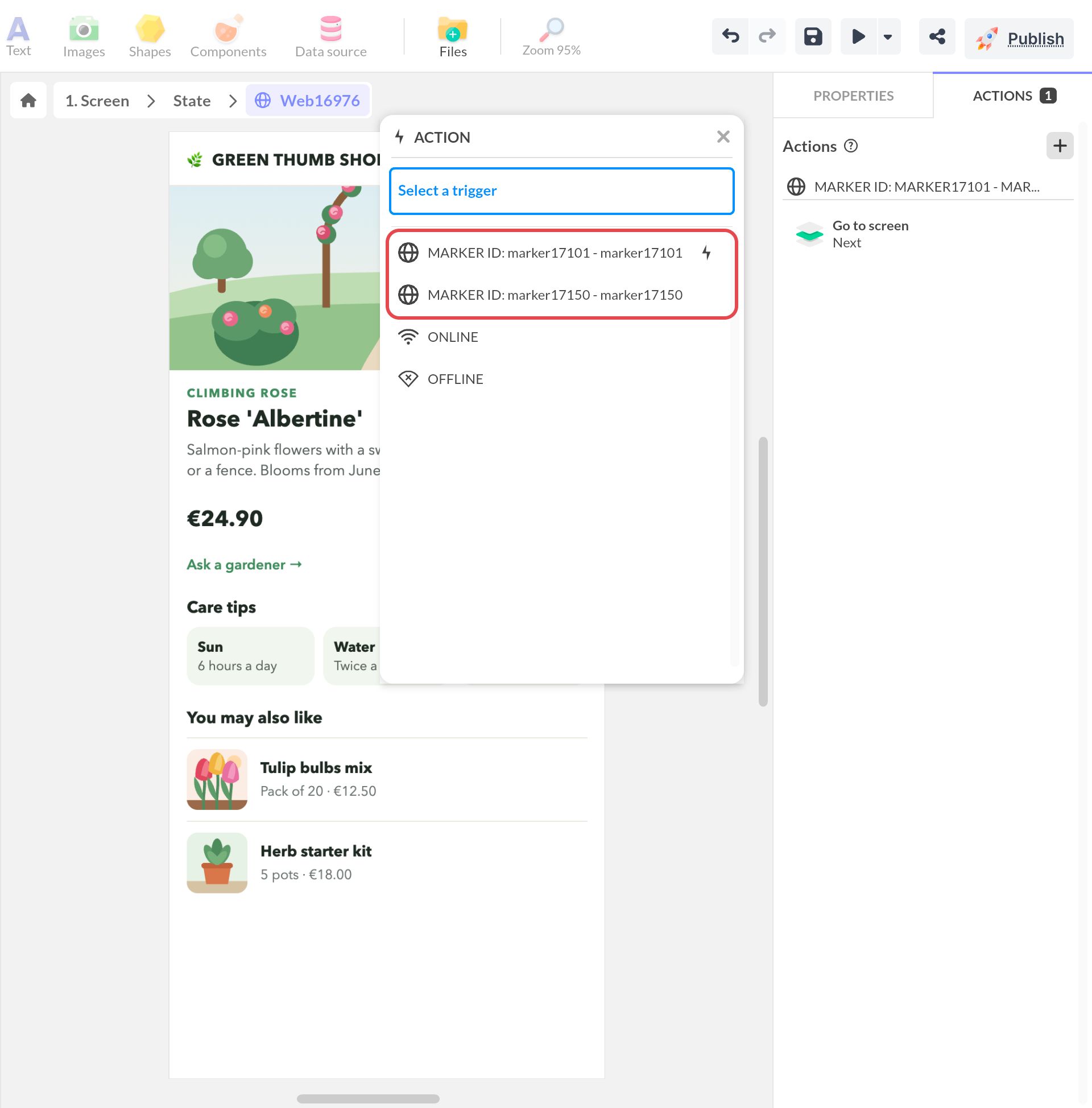
Task: Run the preview with the play button
Action: [x=858, y=37]
